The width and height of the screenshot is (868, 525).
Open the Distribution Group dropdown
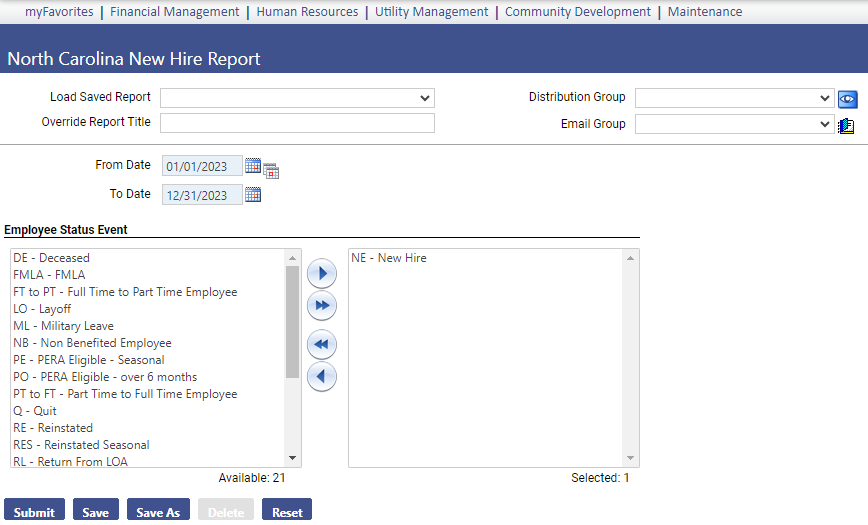[x=735, y=98]
